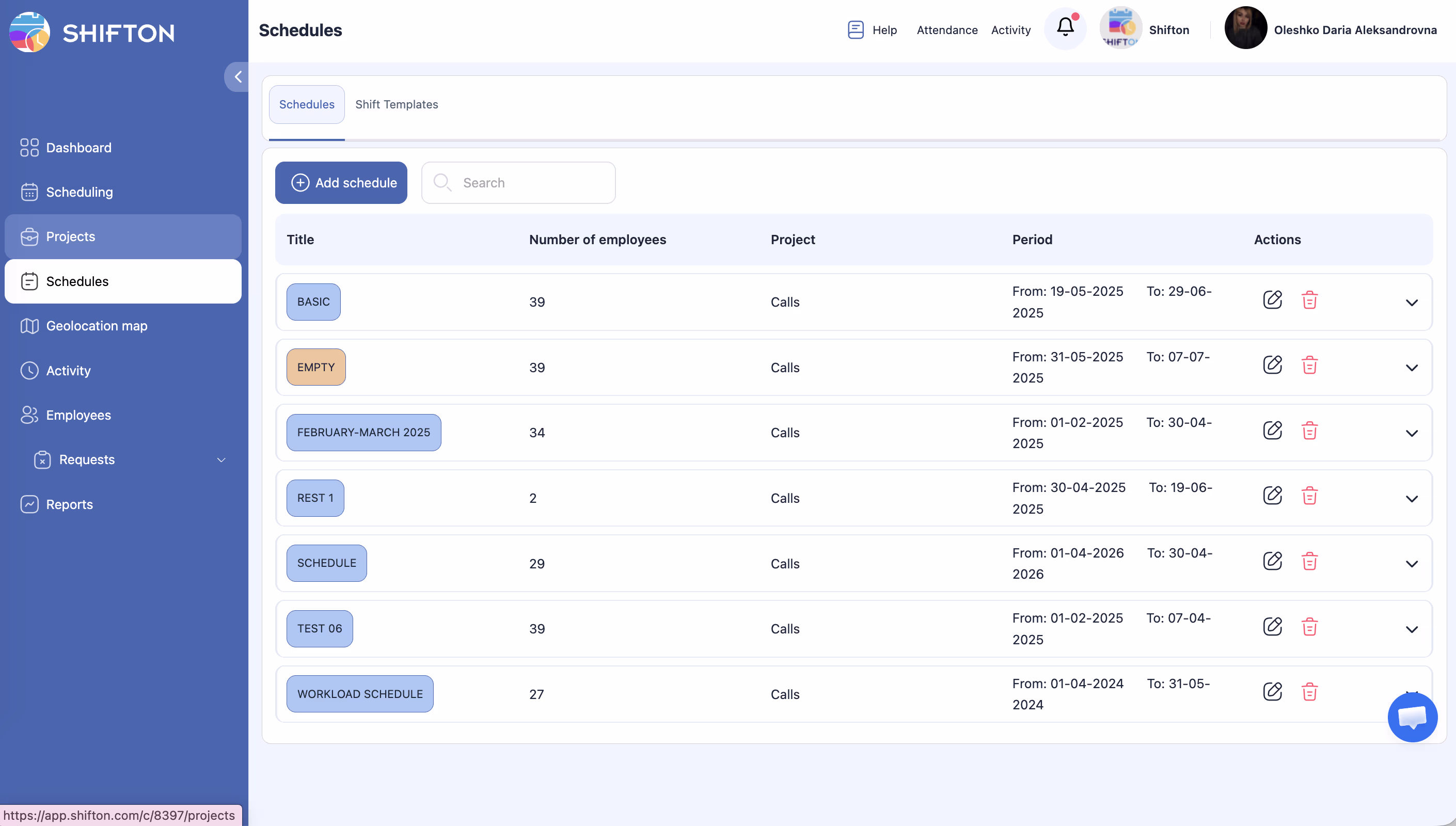Collapse the sidebar with arrow button
1456x826 pixels.
tap(238, 76)
